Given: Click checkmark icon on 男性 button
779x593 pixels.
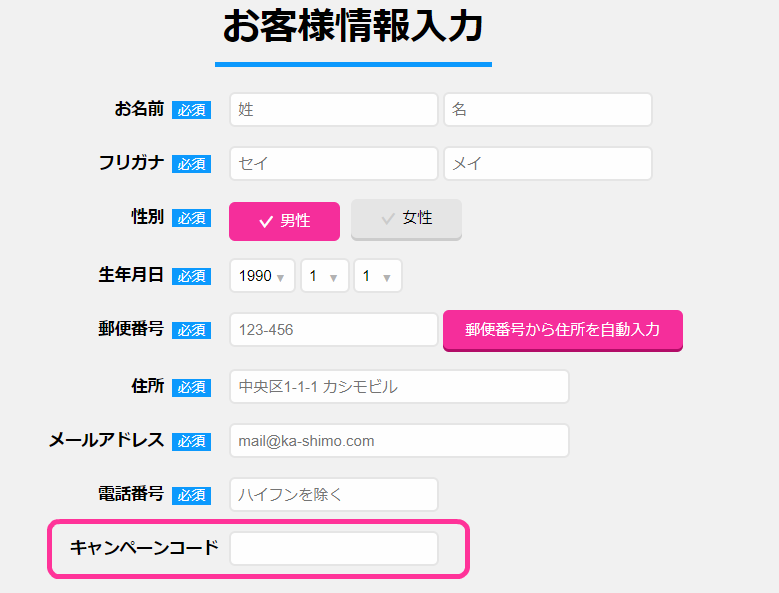Looking at the screenshot, I should tap(266, 222).
